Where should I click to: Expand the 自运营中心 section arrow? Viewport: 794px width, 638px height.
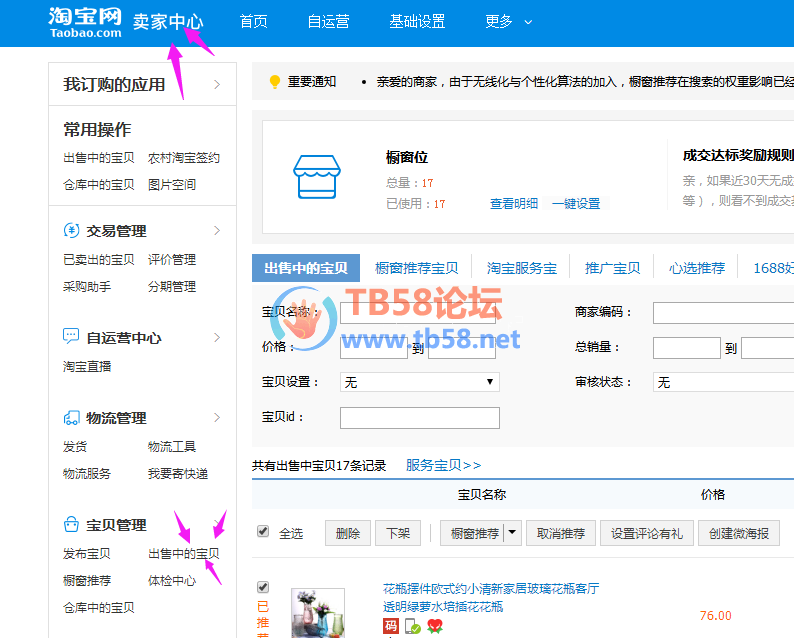(x=217, y=337)
